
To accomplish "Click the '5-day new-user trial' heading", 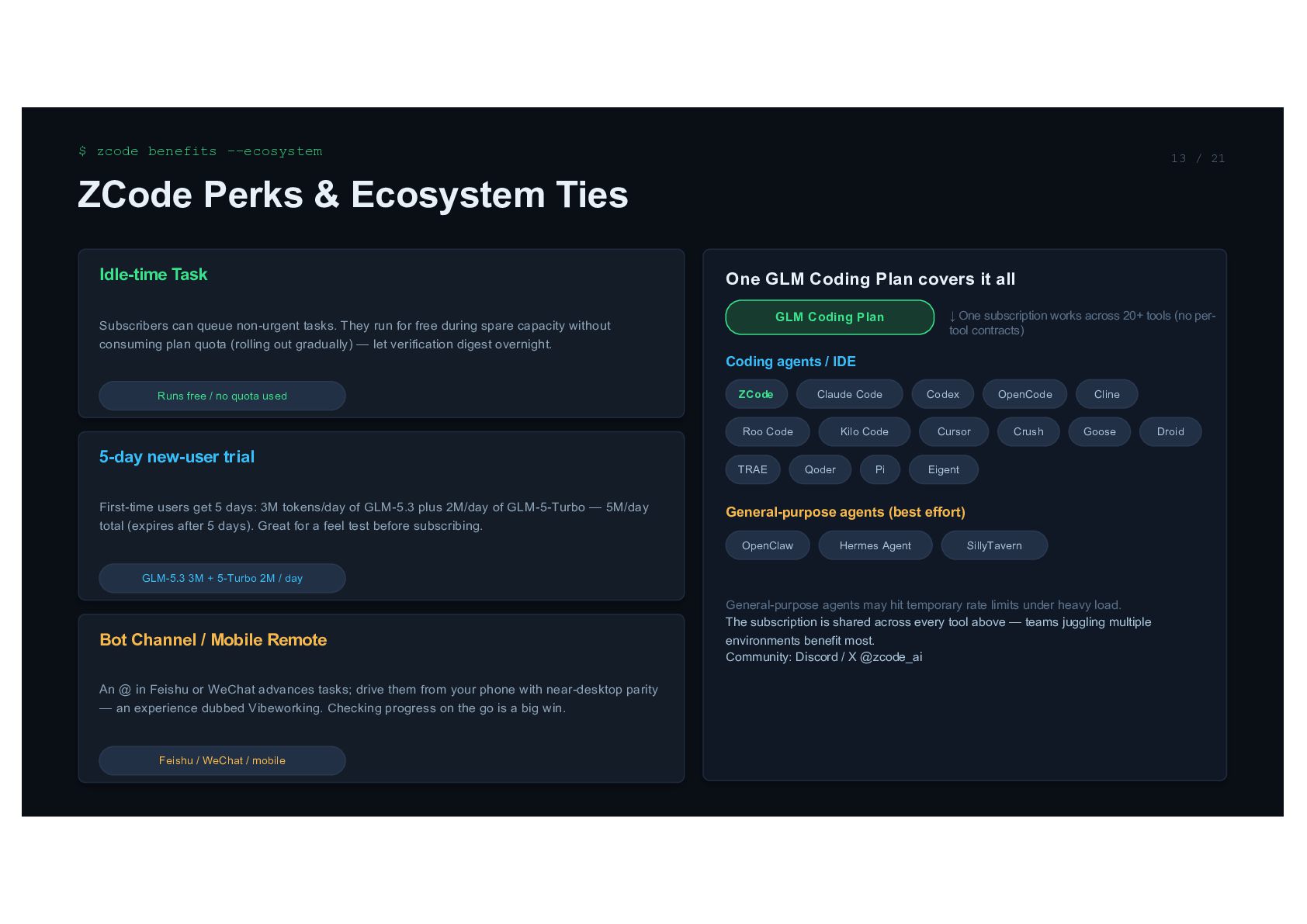I will 177,457.
